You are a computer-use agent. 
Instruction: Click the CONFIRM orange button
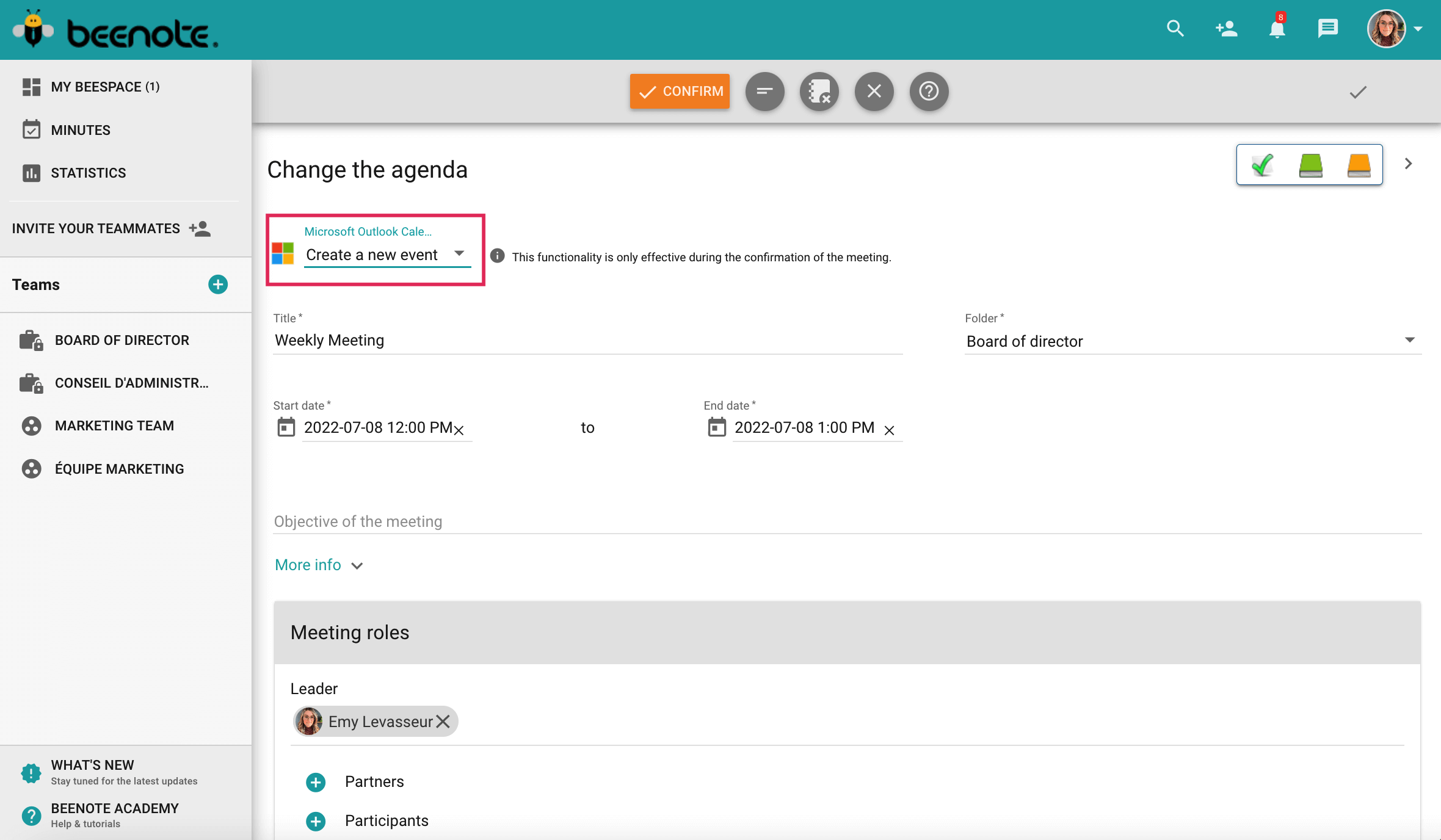coord(680,91)
